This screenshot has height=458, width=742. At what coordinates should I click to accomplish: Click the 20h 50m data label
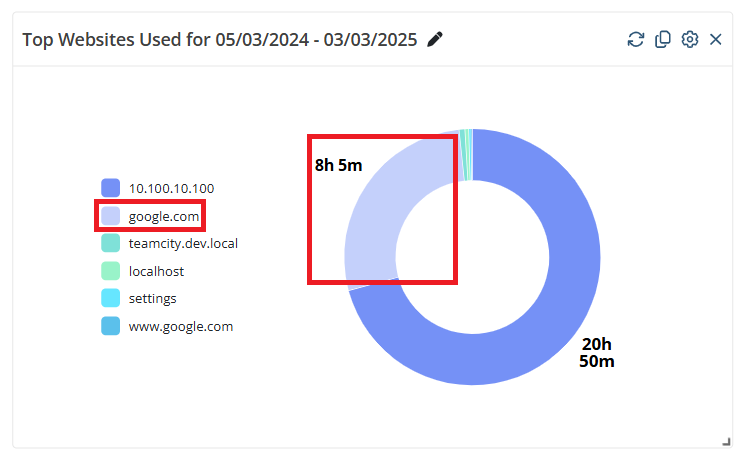tap(597, 352)
